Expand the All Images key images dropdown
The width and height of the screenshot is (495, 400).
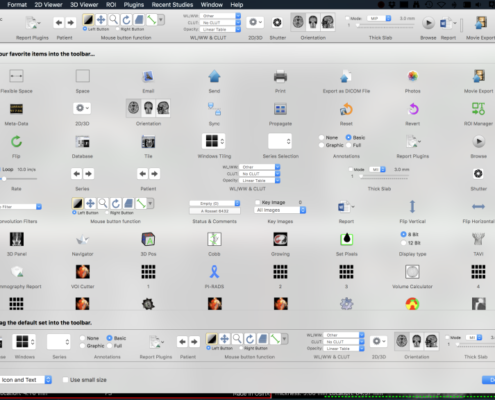coord(280,210)
